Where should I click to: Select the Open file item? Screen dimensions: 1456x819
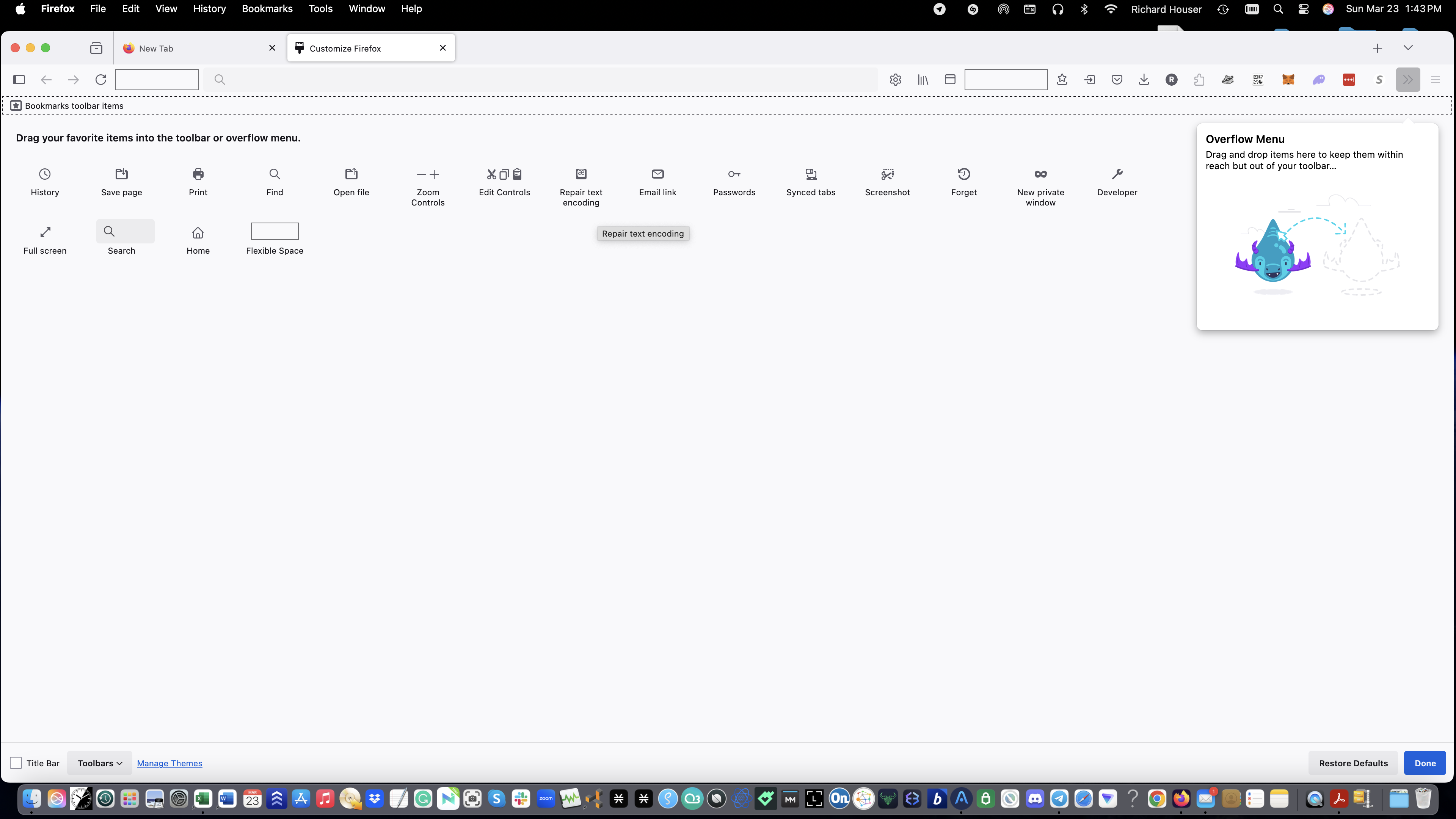[351, 182]
